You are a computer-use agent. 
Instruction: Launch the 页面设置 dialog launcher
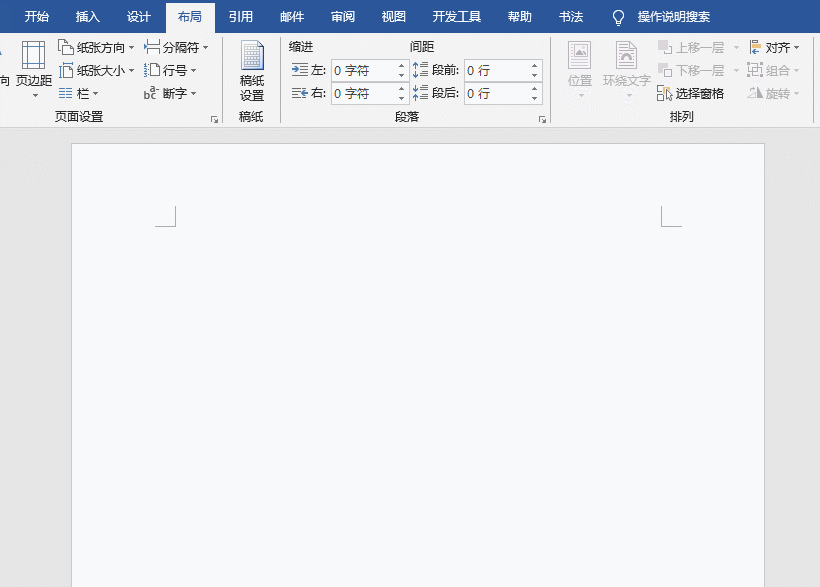214,120
